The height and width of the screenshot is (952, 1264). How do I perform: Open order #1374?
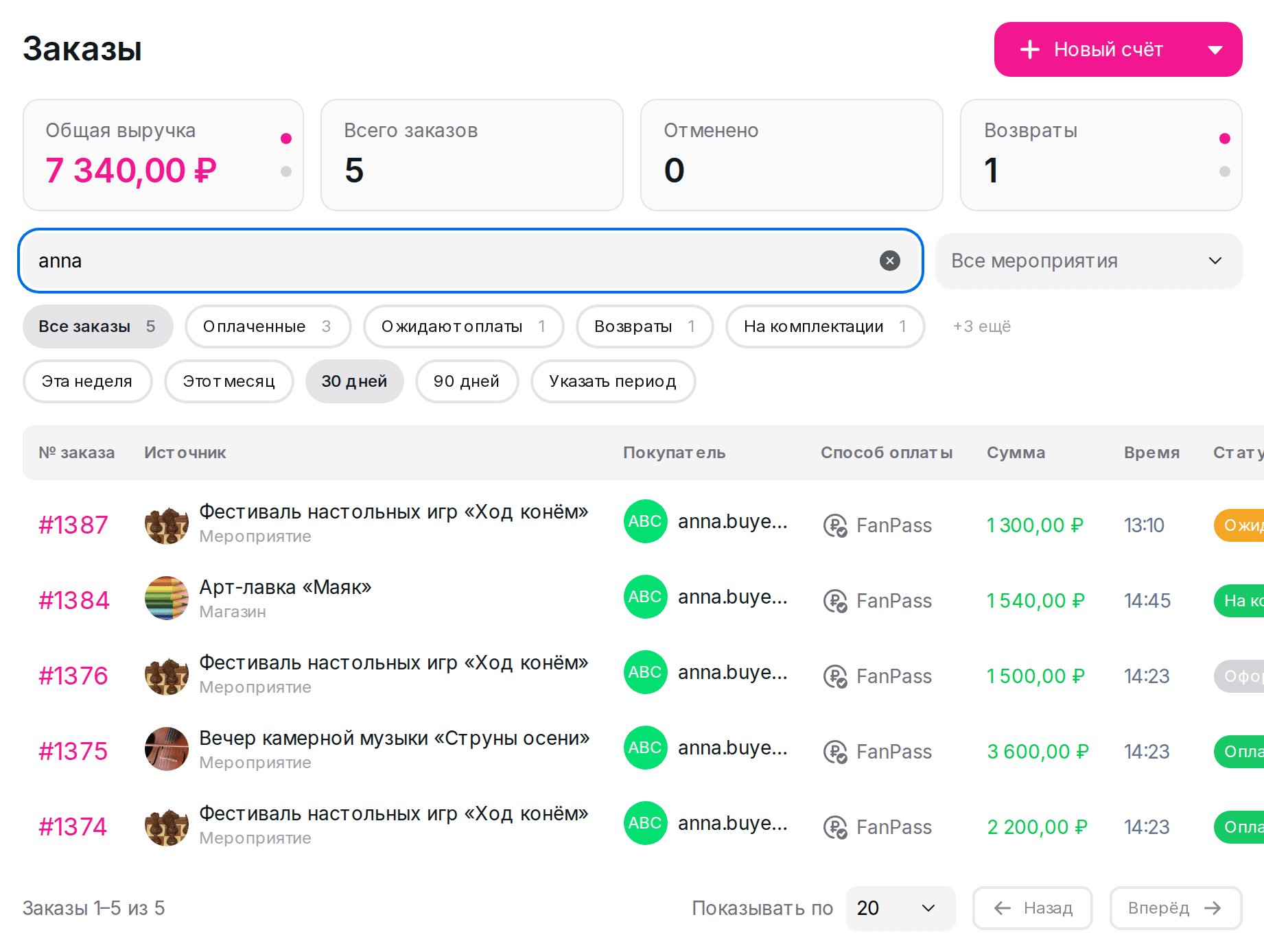(x=73, y=827)
